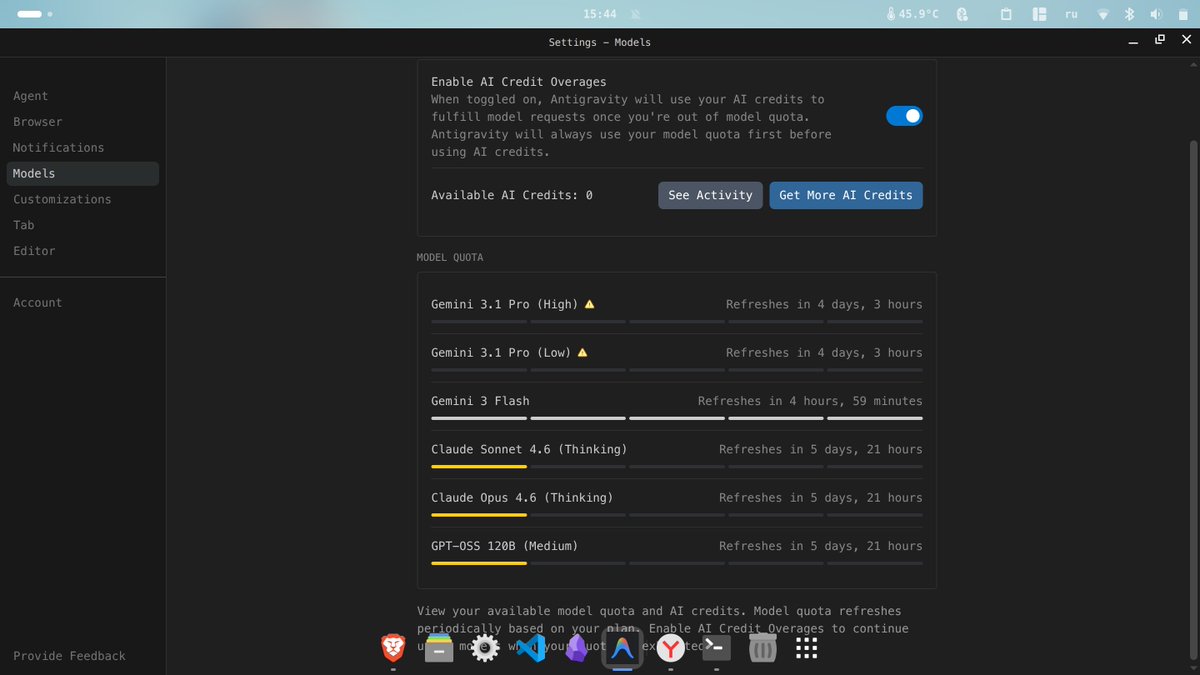Show the applications grid in dock

[x=807, y=648]
